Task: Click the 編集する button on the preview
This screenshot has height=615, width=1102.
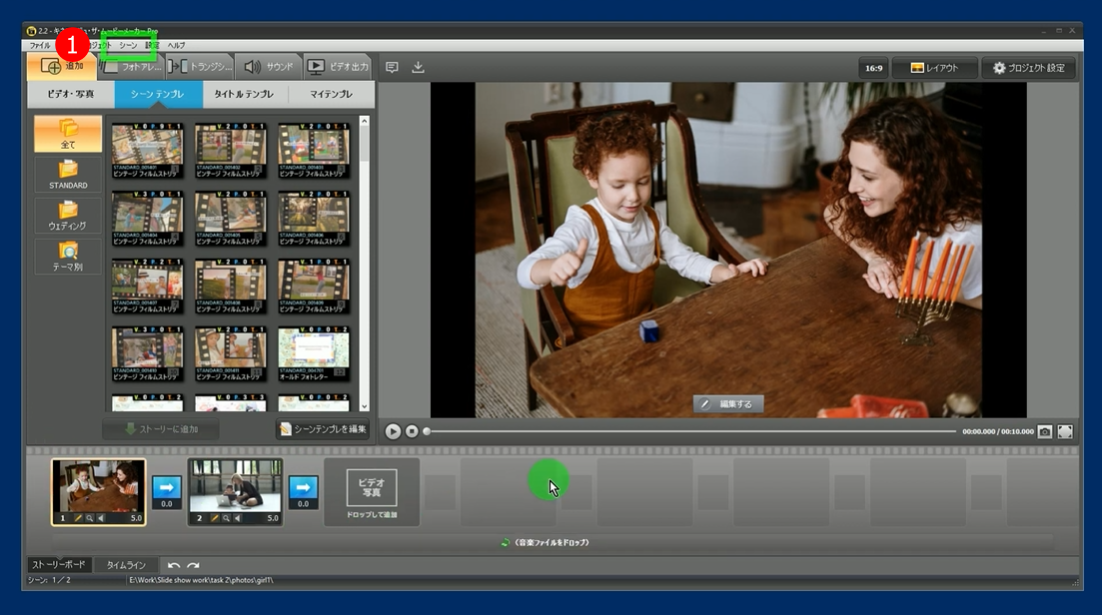Action: pos(728,404)
